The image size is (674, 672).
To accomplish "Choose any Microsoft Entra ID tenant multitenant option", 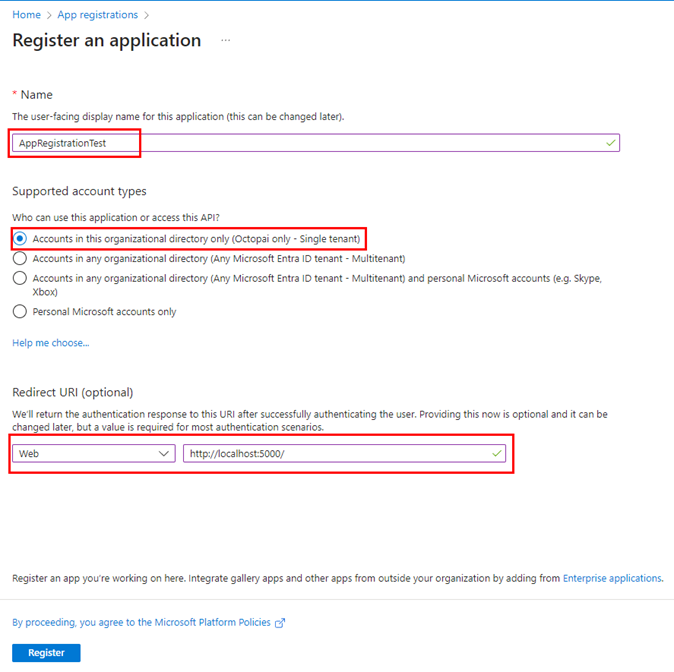I will pos(19,258).
